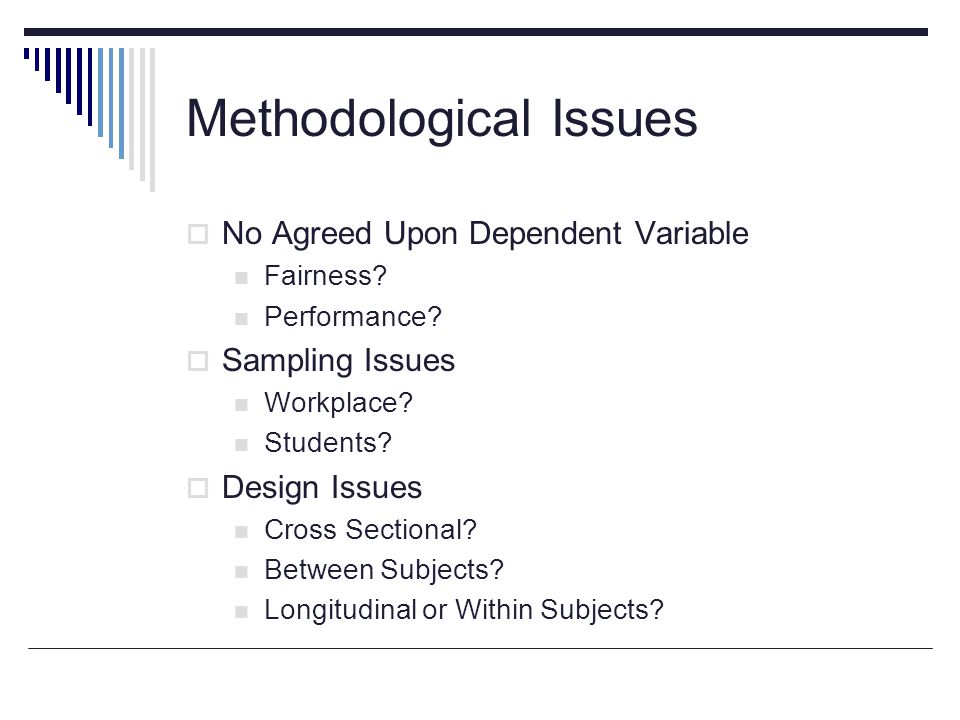
Task: Click the Methodological Issues slide title
Action: pyautogui.click(x=441, y=120)
